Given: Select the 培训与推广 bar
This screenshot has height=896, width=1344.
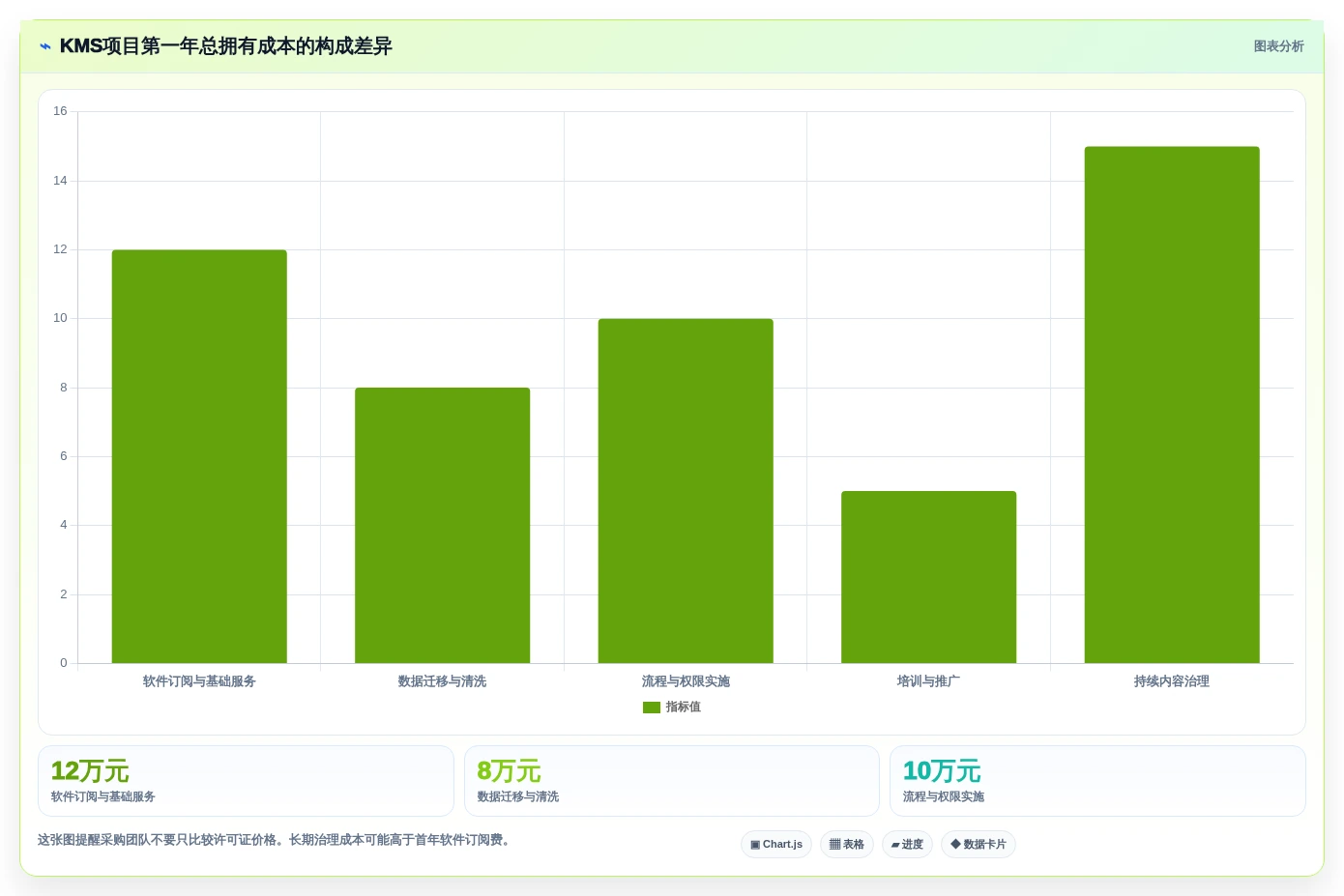Looking at the screenshot, I should [929, 577].
